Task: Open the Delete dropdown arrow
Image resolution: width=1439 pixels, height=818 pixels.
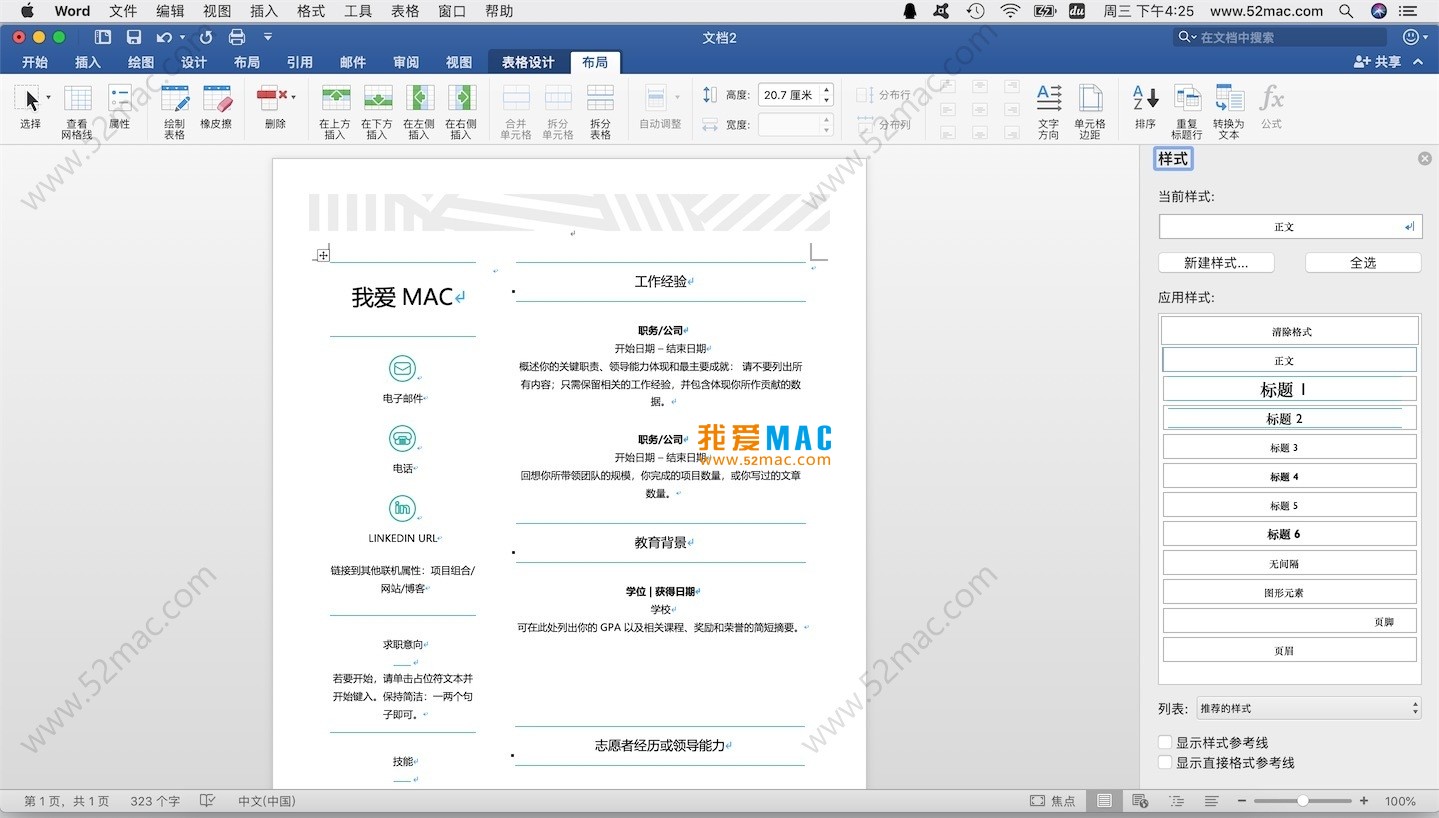Action: pos(293,97)
